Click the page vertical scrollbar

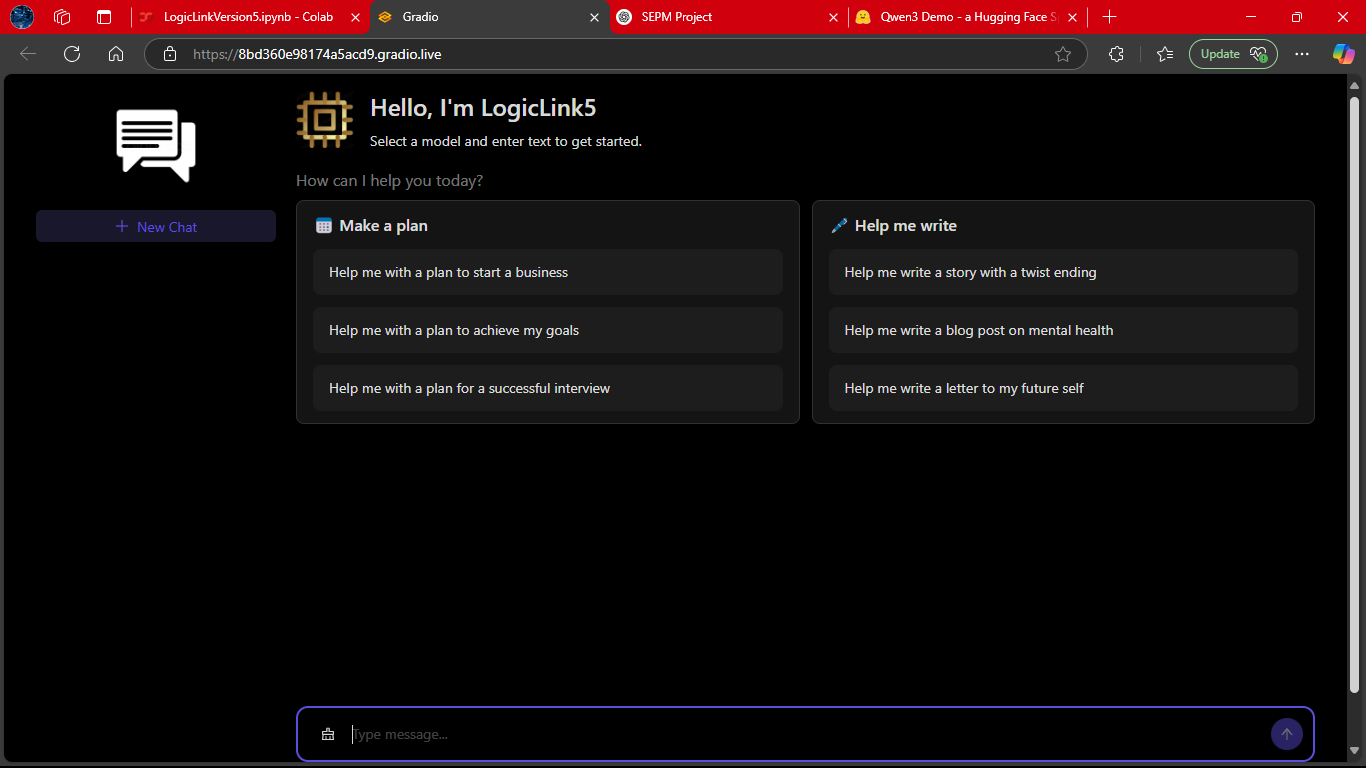pos(1355,395)
